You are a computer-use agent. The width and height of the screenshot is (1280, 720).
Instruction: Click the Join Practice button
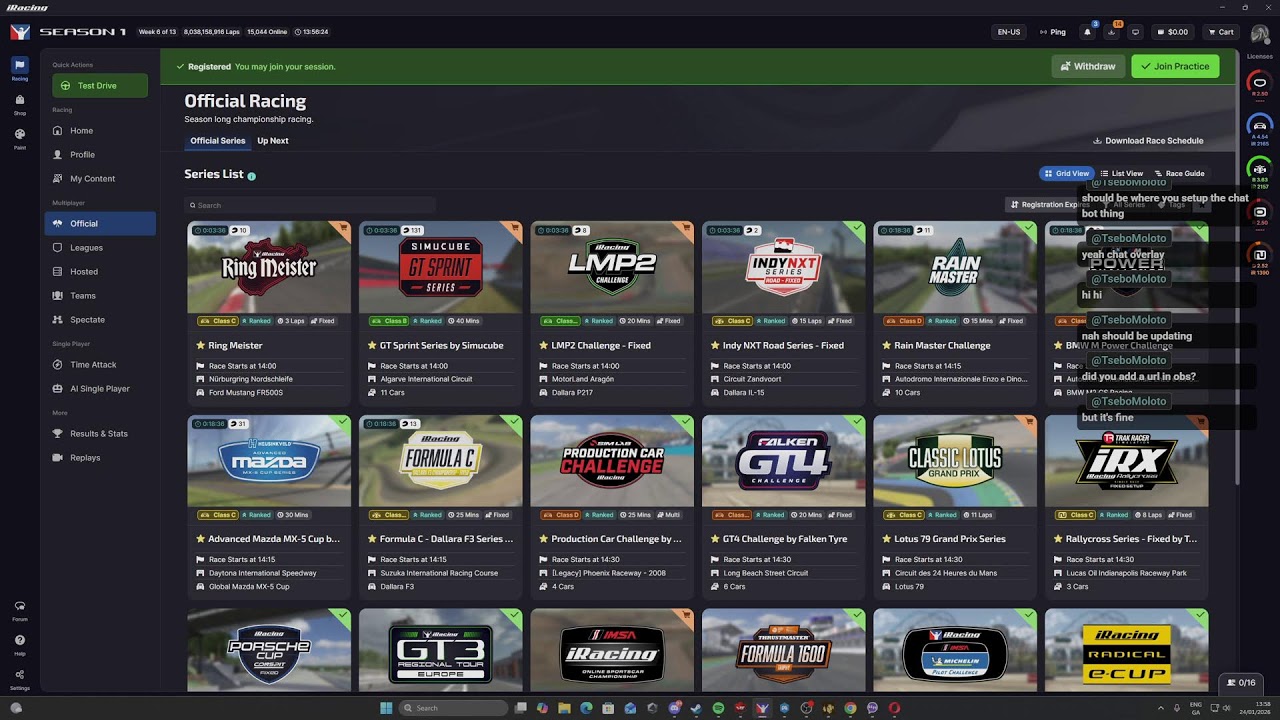[x=1175, y=66]
